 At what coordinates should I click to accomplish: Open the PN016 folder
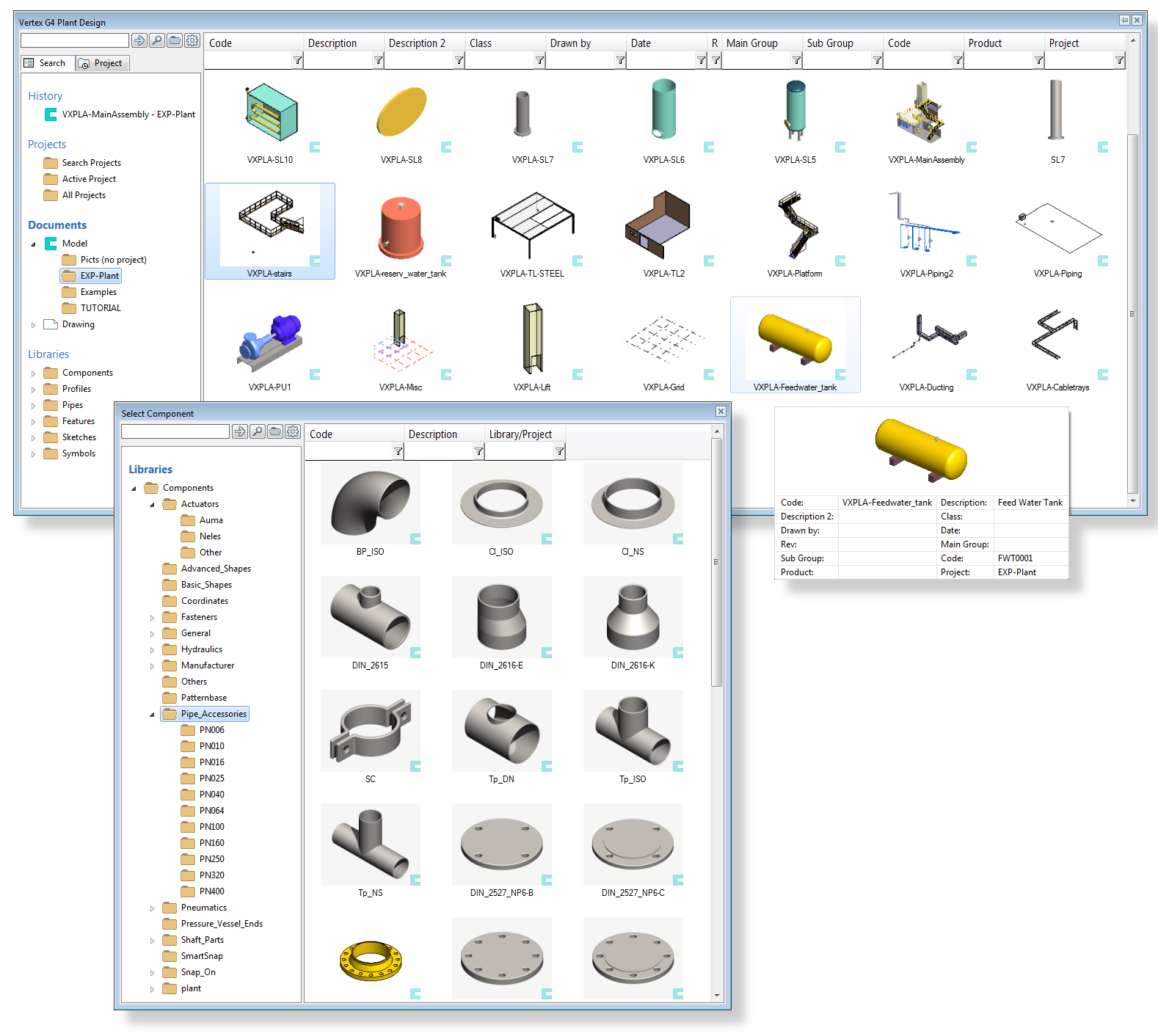click(x=203, y=762)
